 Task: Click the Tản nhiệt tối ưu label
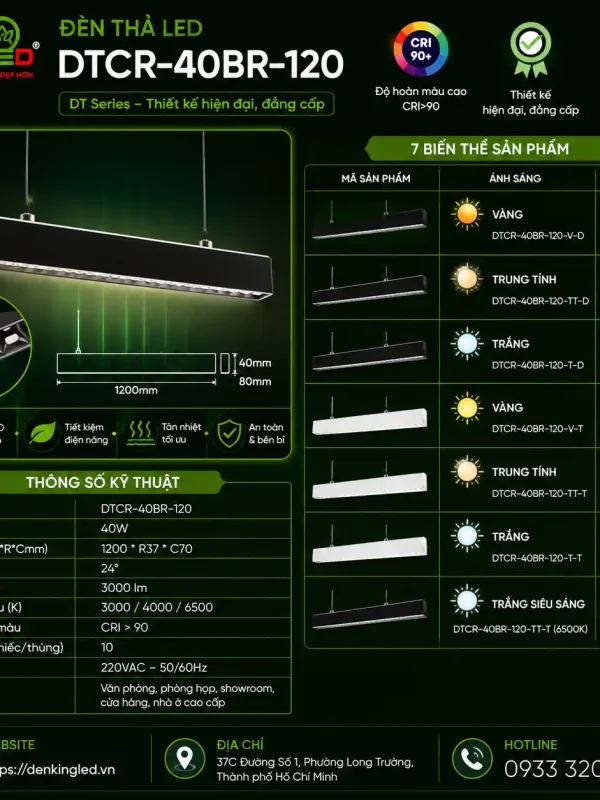[x=181, y=433]
